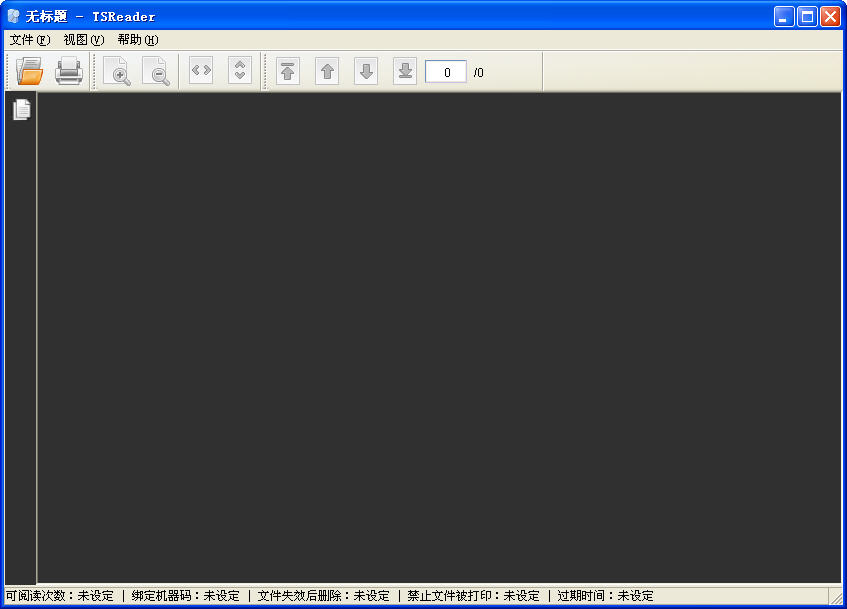The image size is (847, 609).
Task: Click the zoom out magnifier icon
Action: click(x=156, y=72)
